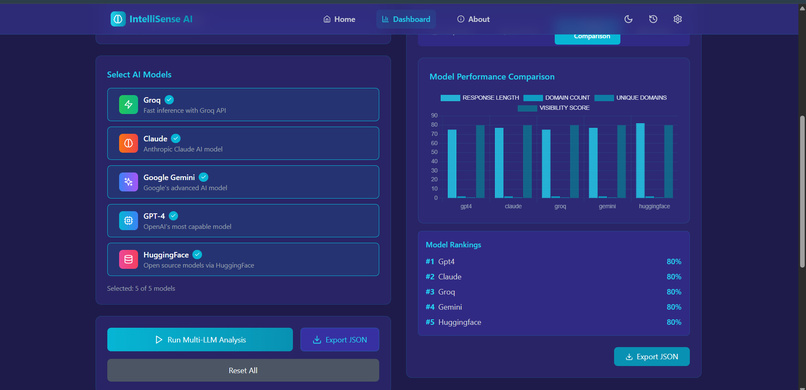Screen dimensions: 806x390
Task: Open settings with the gear icon
Action: 677,19
